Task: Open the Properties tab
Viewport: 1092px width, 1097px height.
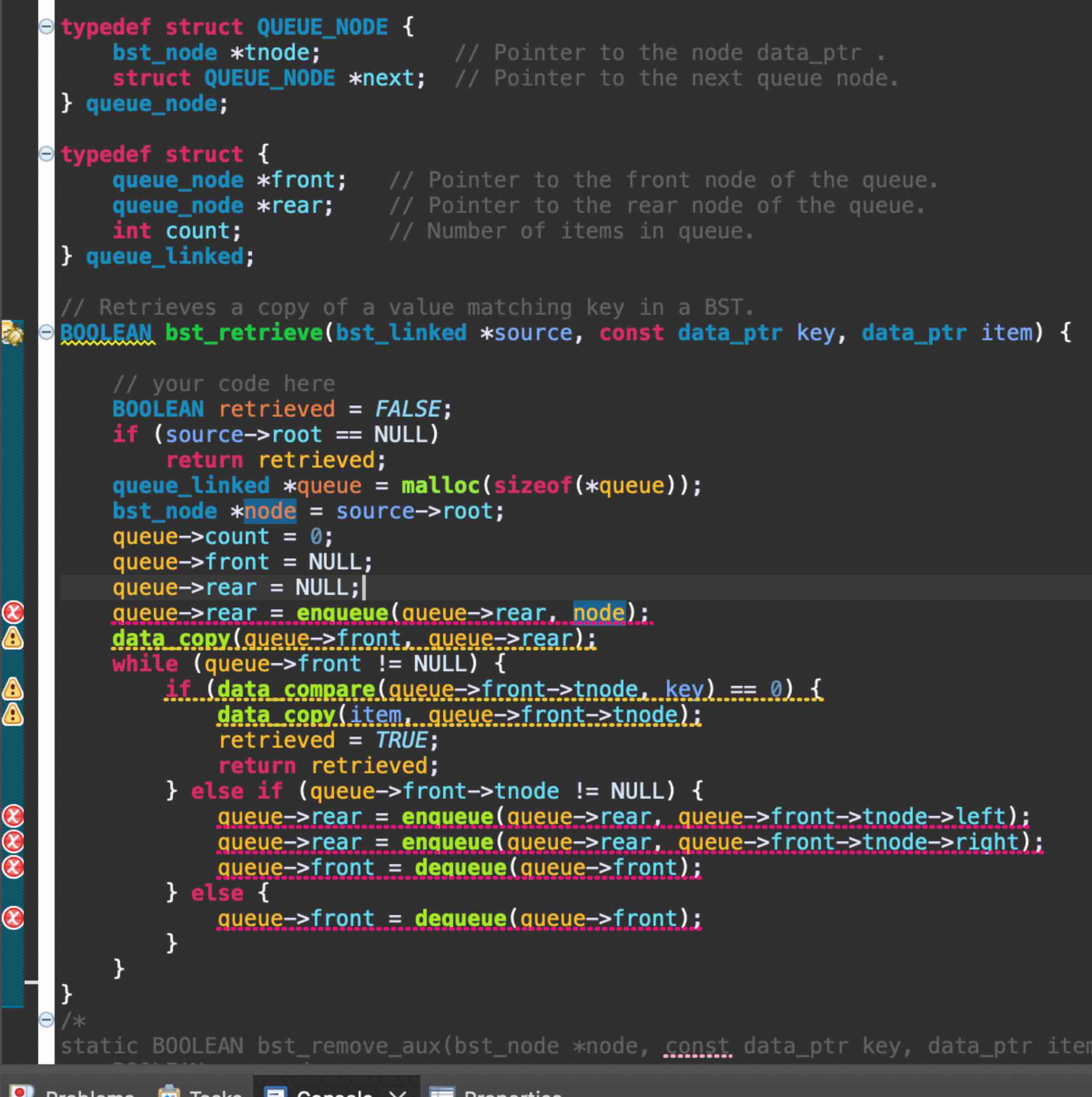Action: [x=511, y=1092]
